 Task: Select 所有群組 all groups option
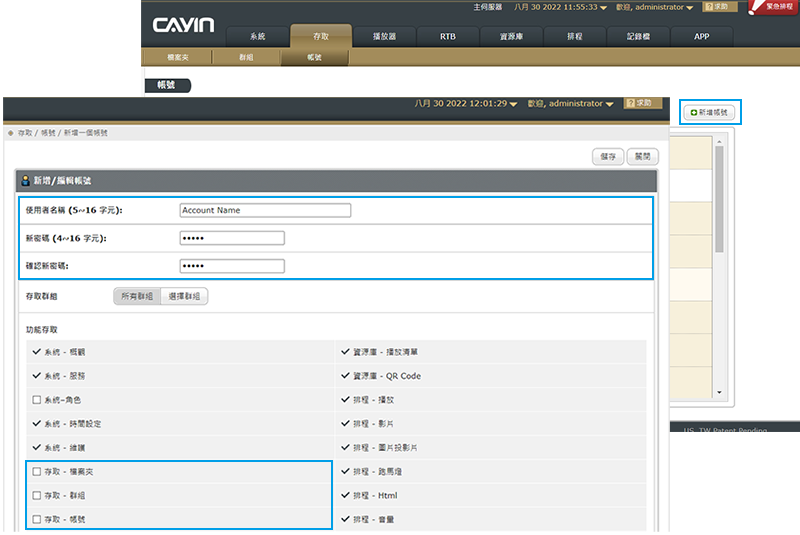[x=137, y=296]
